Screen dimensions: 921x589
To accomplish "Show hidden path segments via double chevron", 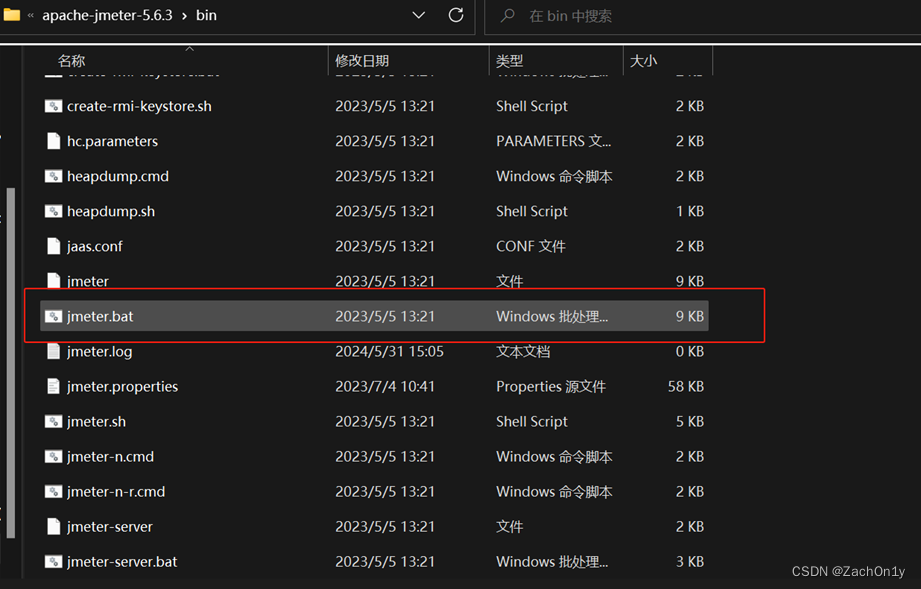I will click(31, 15).
